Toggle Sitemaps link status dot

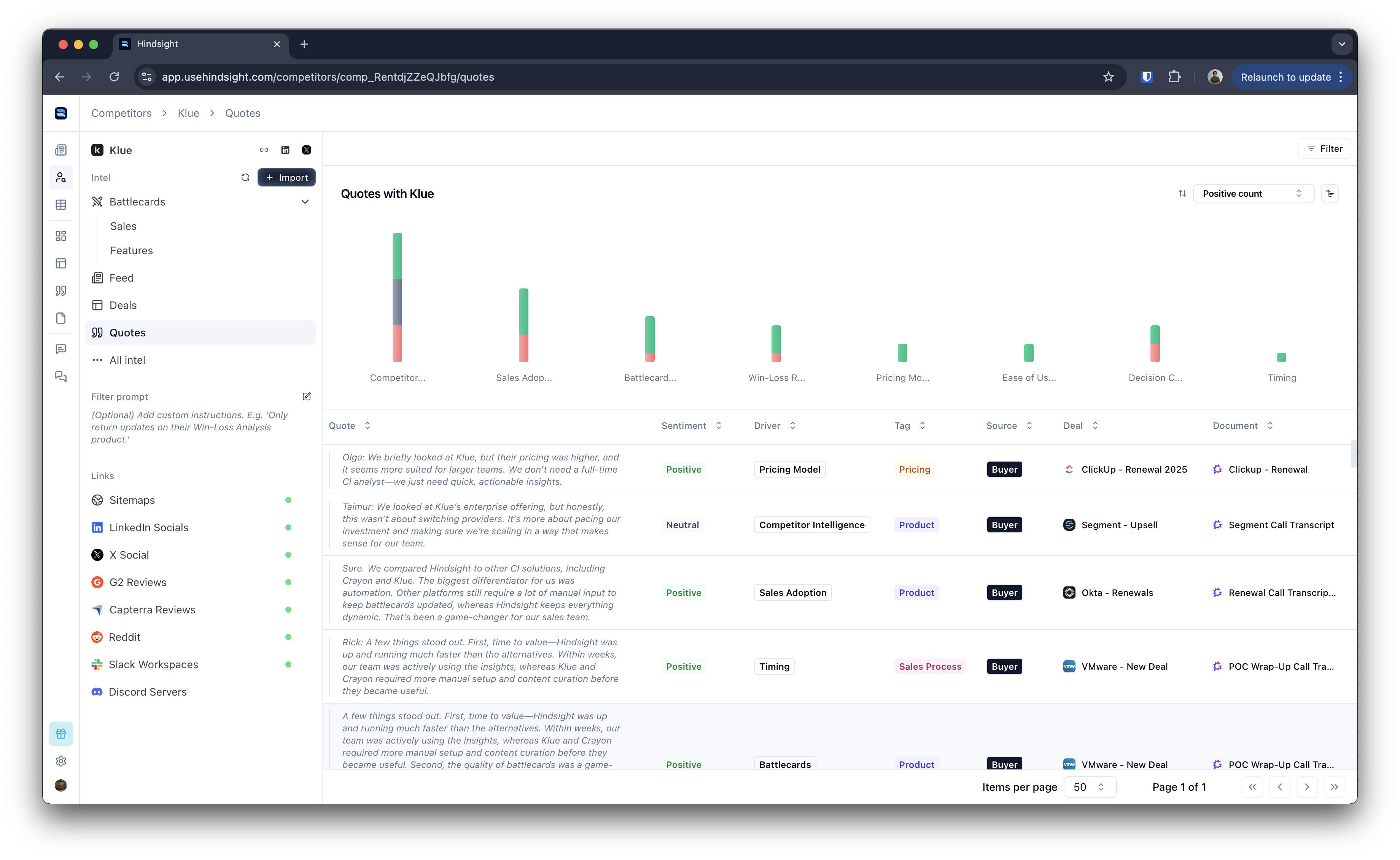(x=288, y=500)
